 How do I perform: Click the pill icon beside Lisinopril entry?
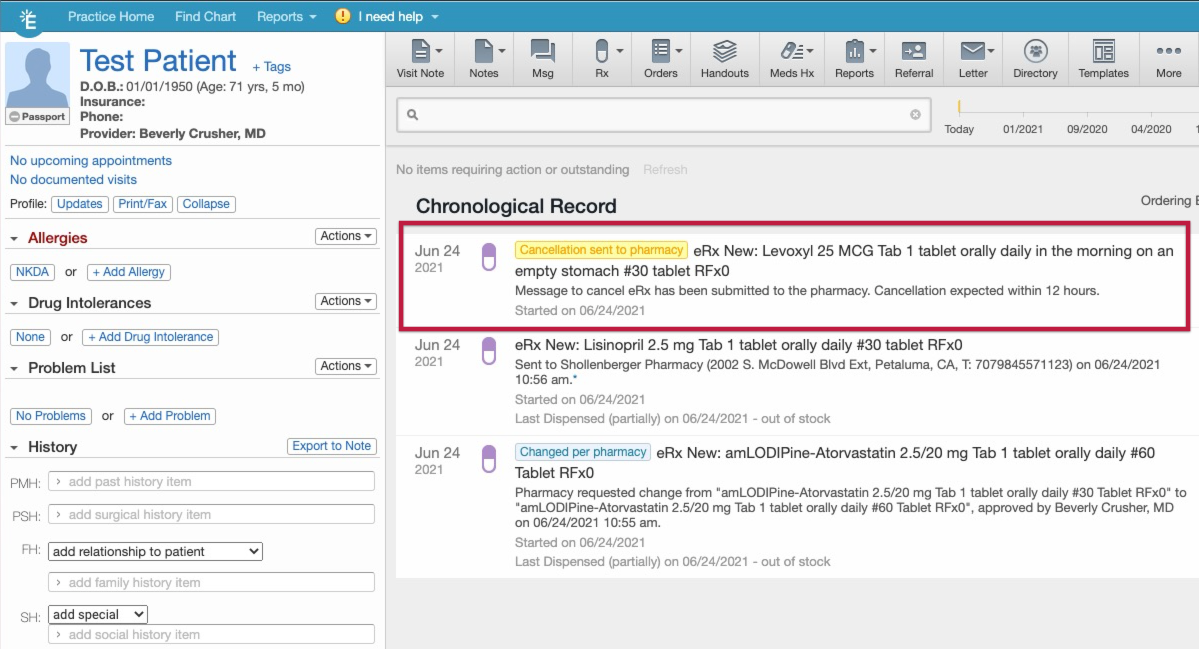[489, 351]
